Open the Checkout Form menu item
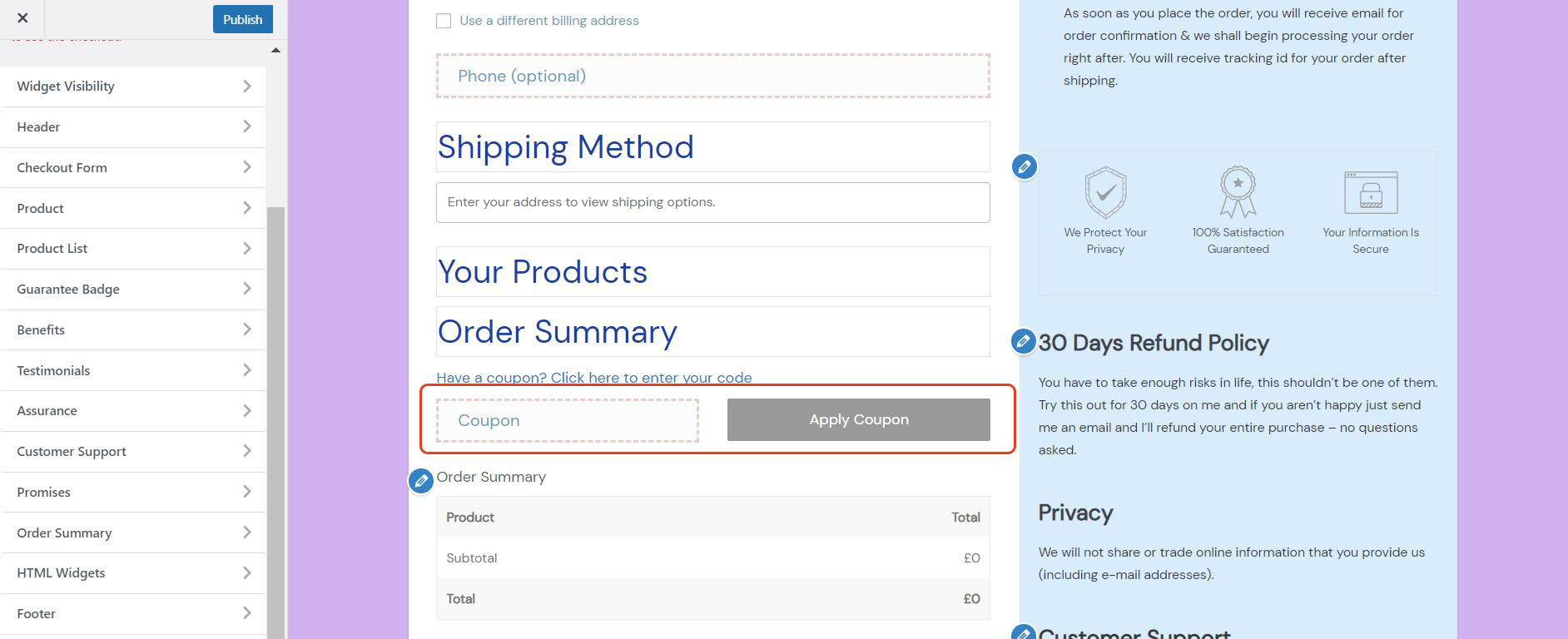The width and height of the screenshot is (1568, 639). pyautogui.click(x=133, y=167)
